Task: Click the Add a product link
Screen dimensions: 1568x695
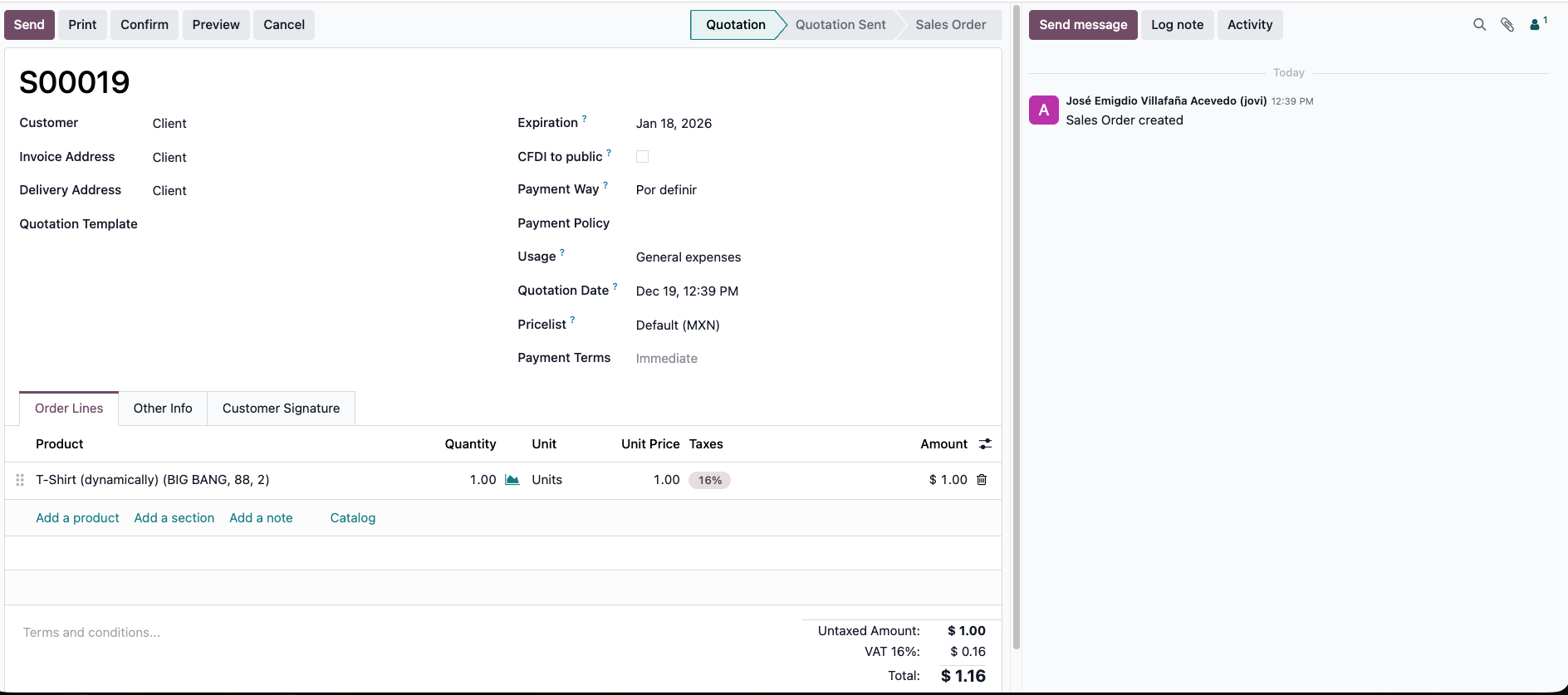Action: click(77, 518)
